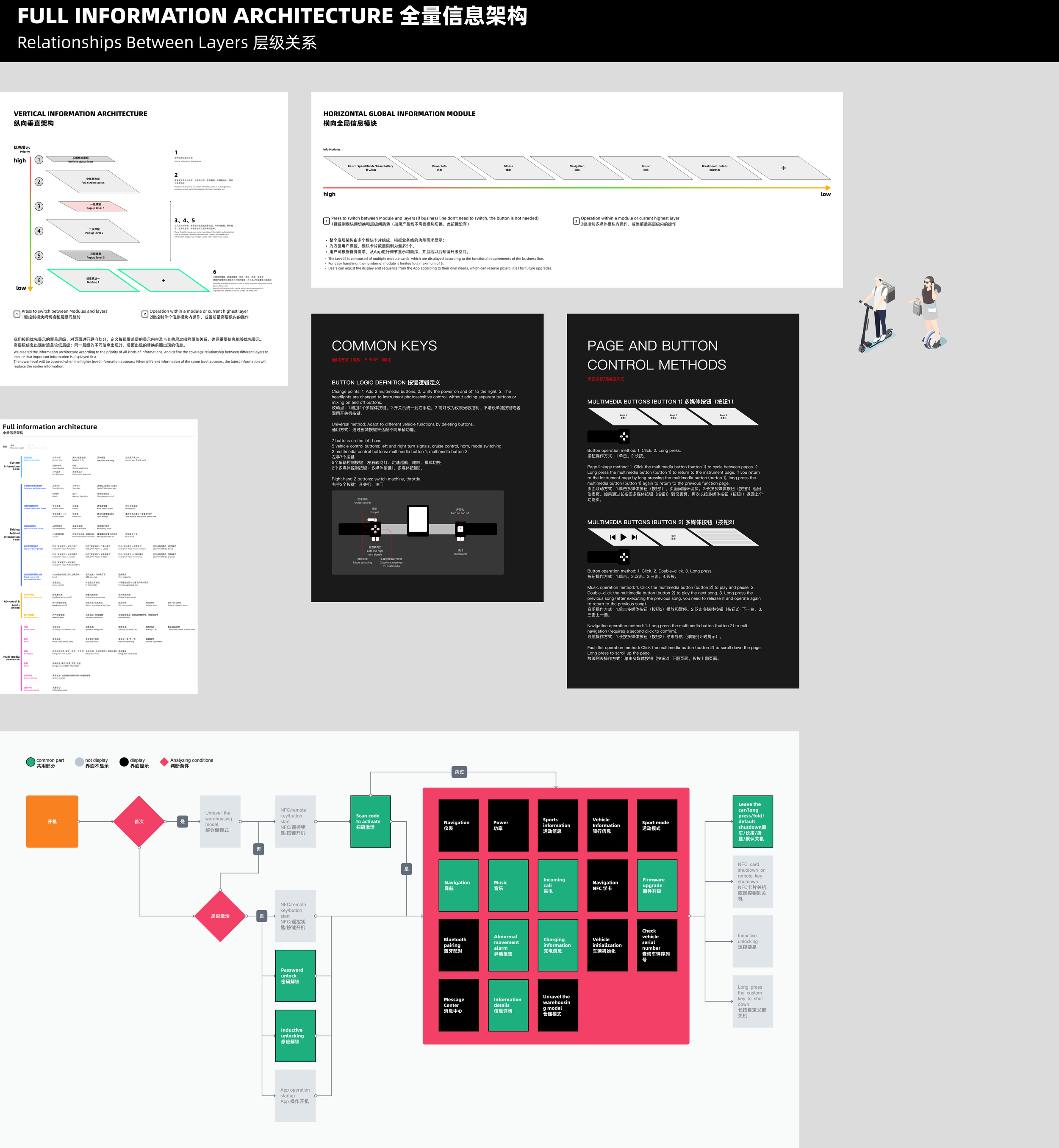Click the next track icon in Button 2 section
The width and height of the screenshot is (1059, 1148).
tap(634, 537)
